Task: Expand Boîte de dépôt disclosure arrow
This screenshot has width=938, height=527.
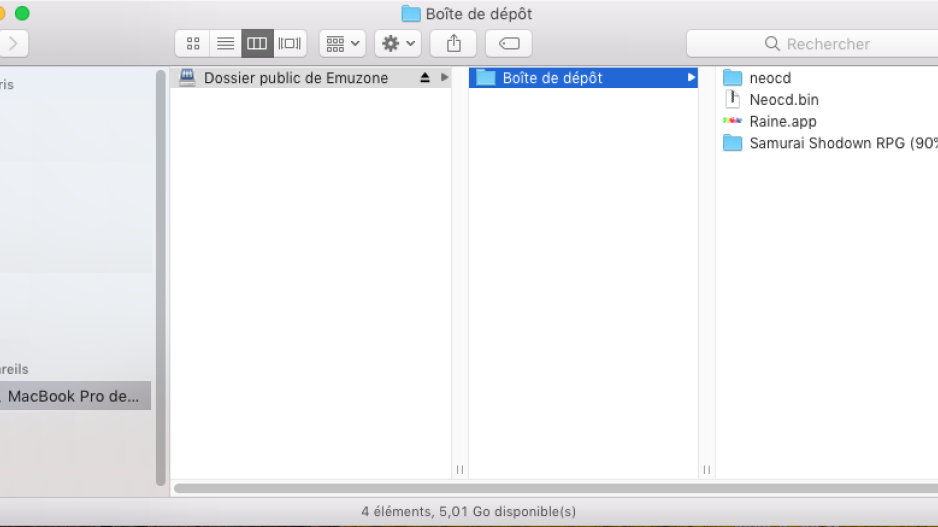Action: [690, 78]
